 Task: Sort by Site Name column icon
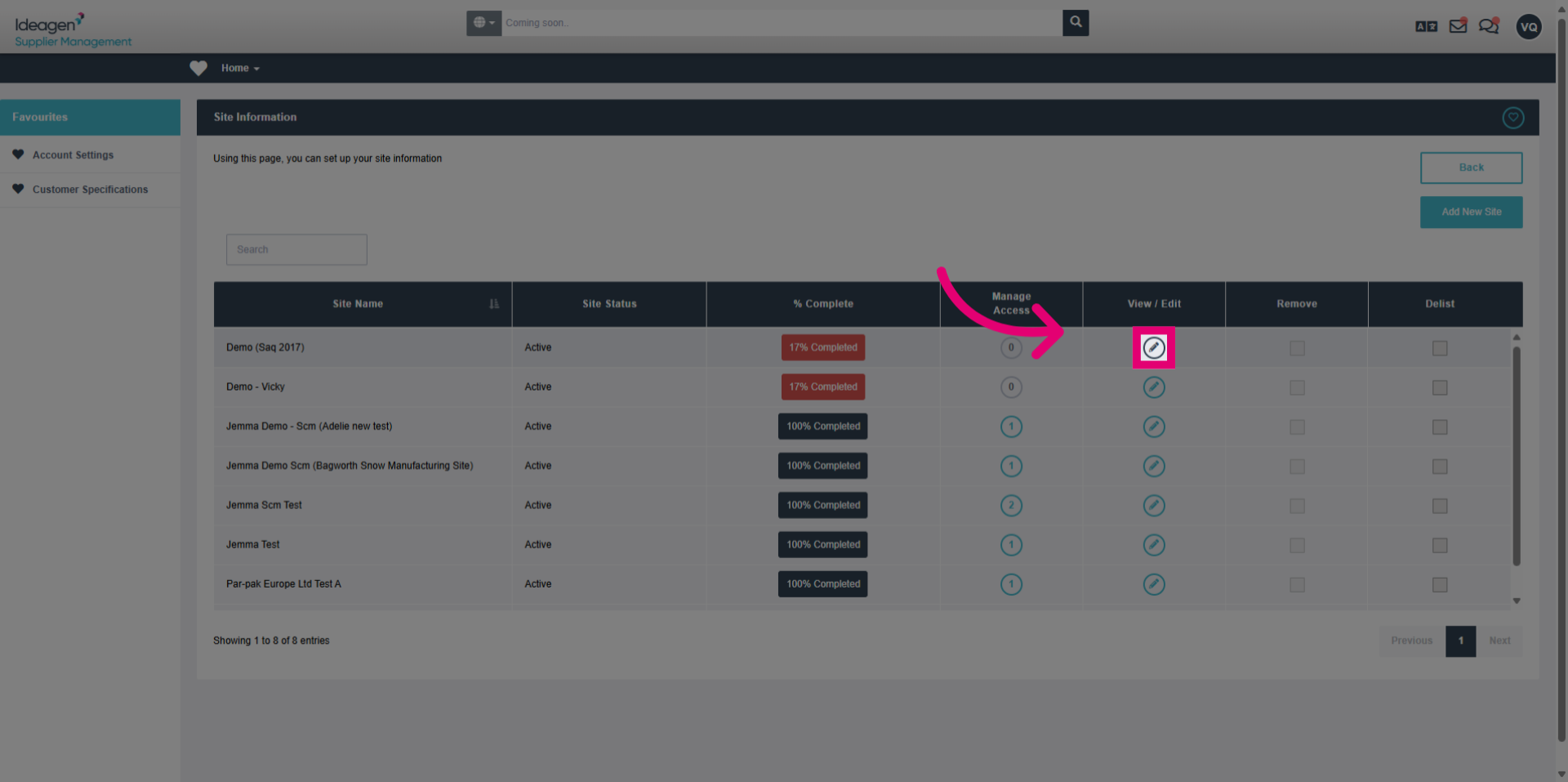tap(494, 304)
